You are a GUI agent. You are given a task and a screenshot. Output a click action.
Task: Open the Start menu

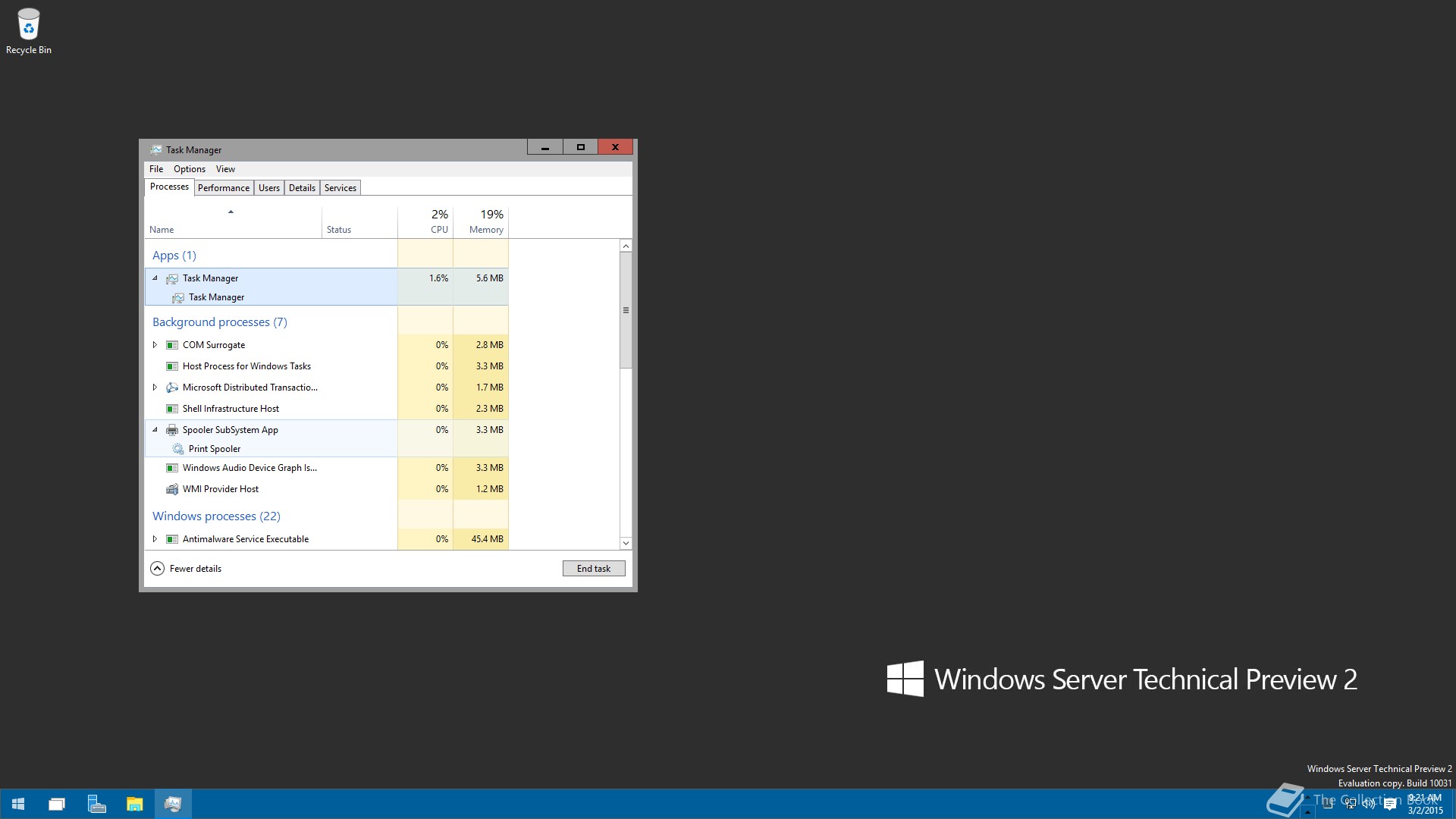click(x=18, y=804)
